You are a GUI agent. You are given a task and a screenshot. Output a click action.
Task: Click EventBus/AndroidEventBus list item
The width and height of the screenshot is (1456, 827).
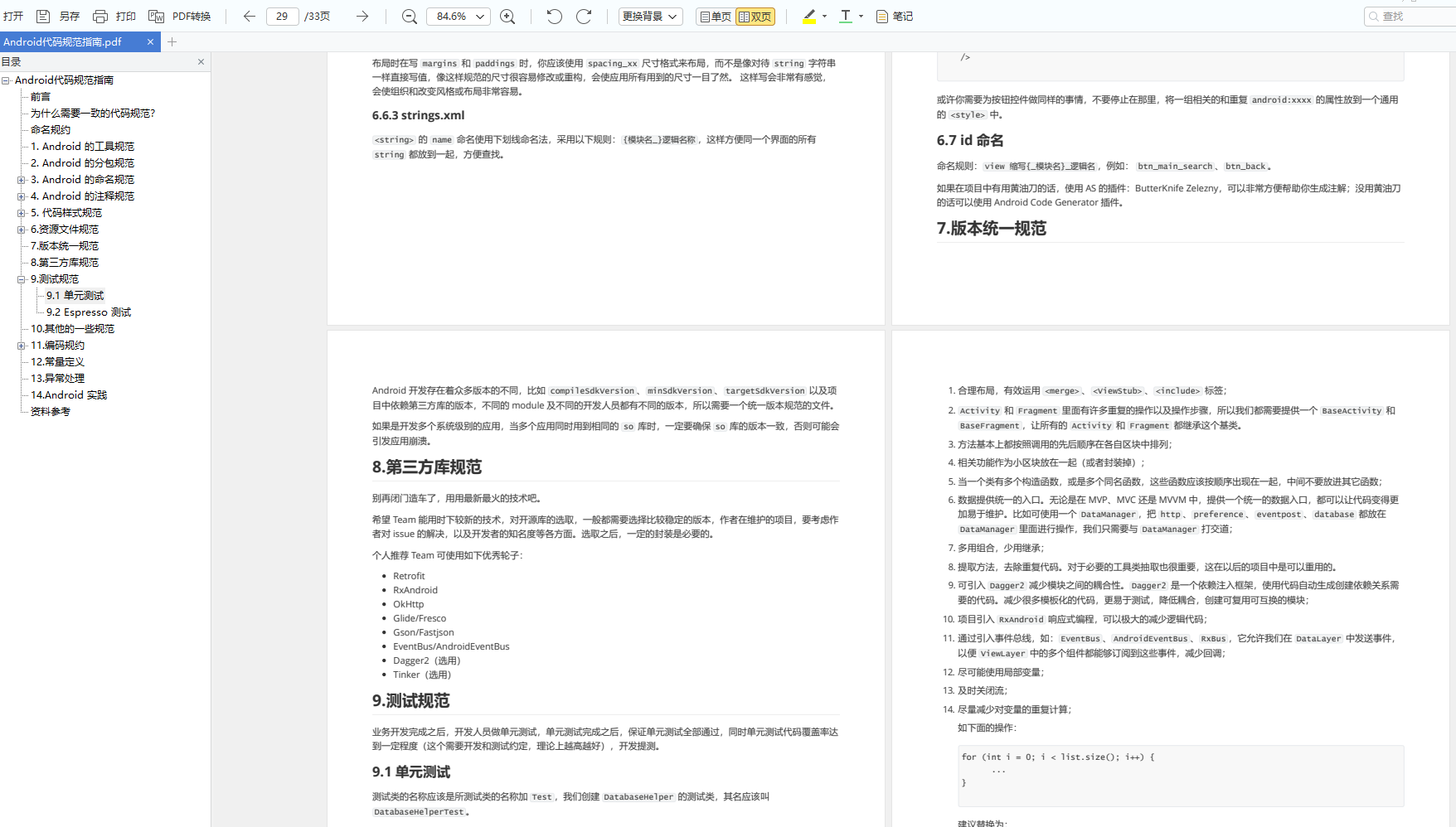pos(451,646)
